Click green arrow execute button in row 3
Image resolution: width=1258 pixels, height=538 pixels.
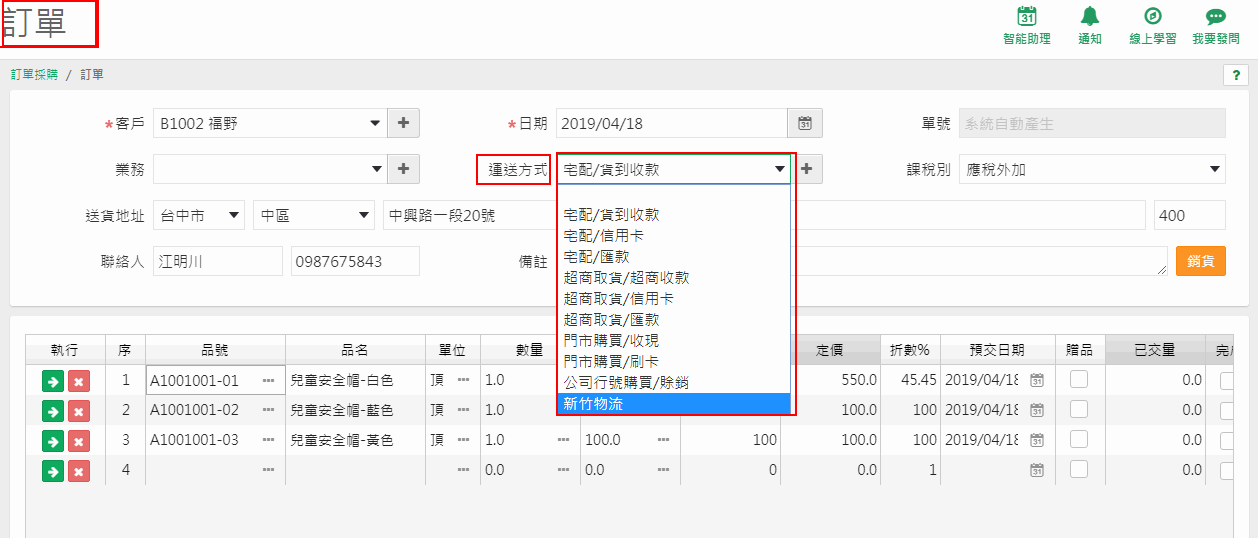[52, 441]
